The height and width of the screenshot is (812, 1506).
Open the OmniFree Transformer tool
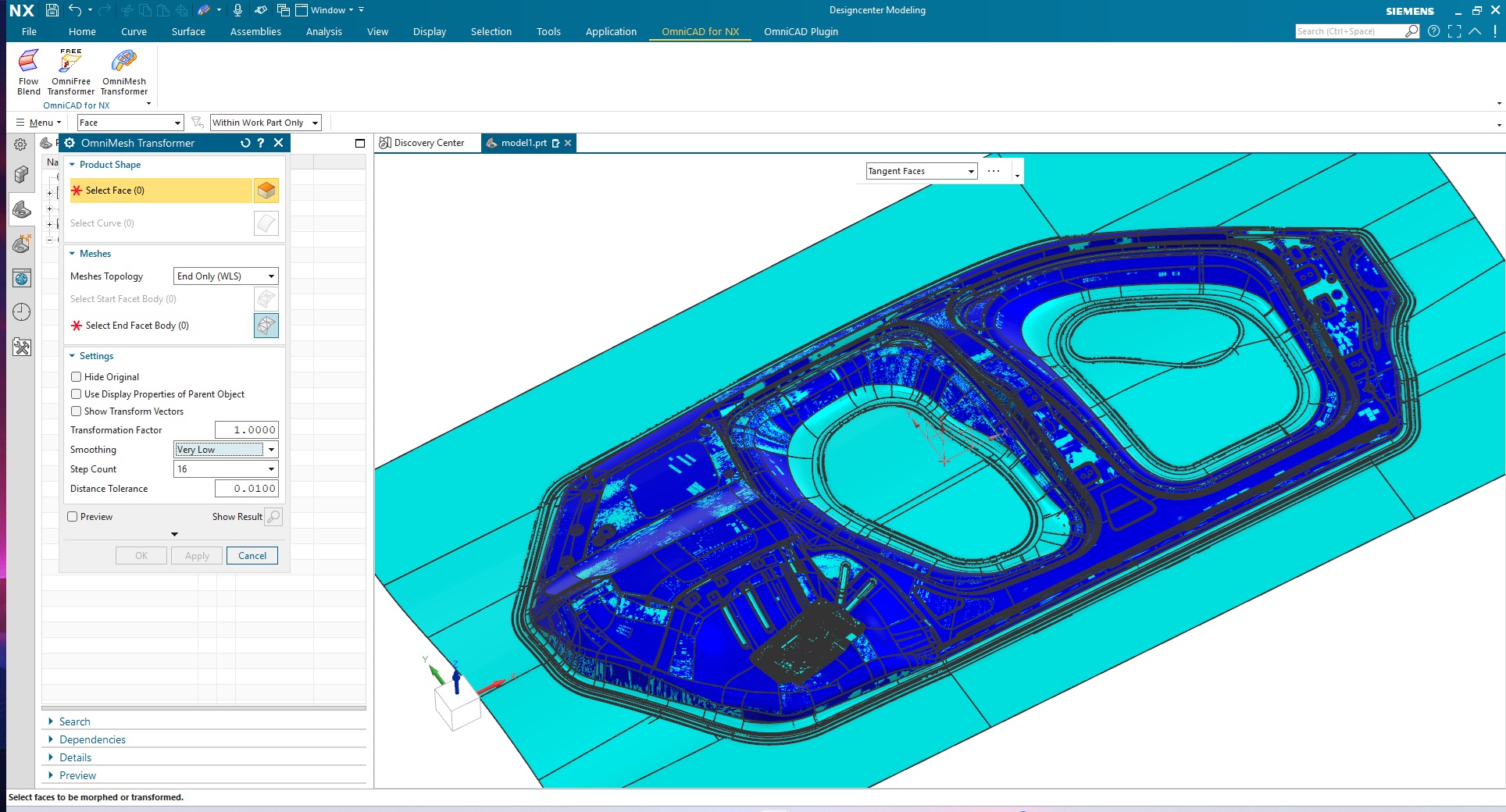point(70,70)
